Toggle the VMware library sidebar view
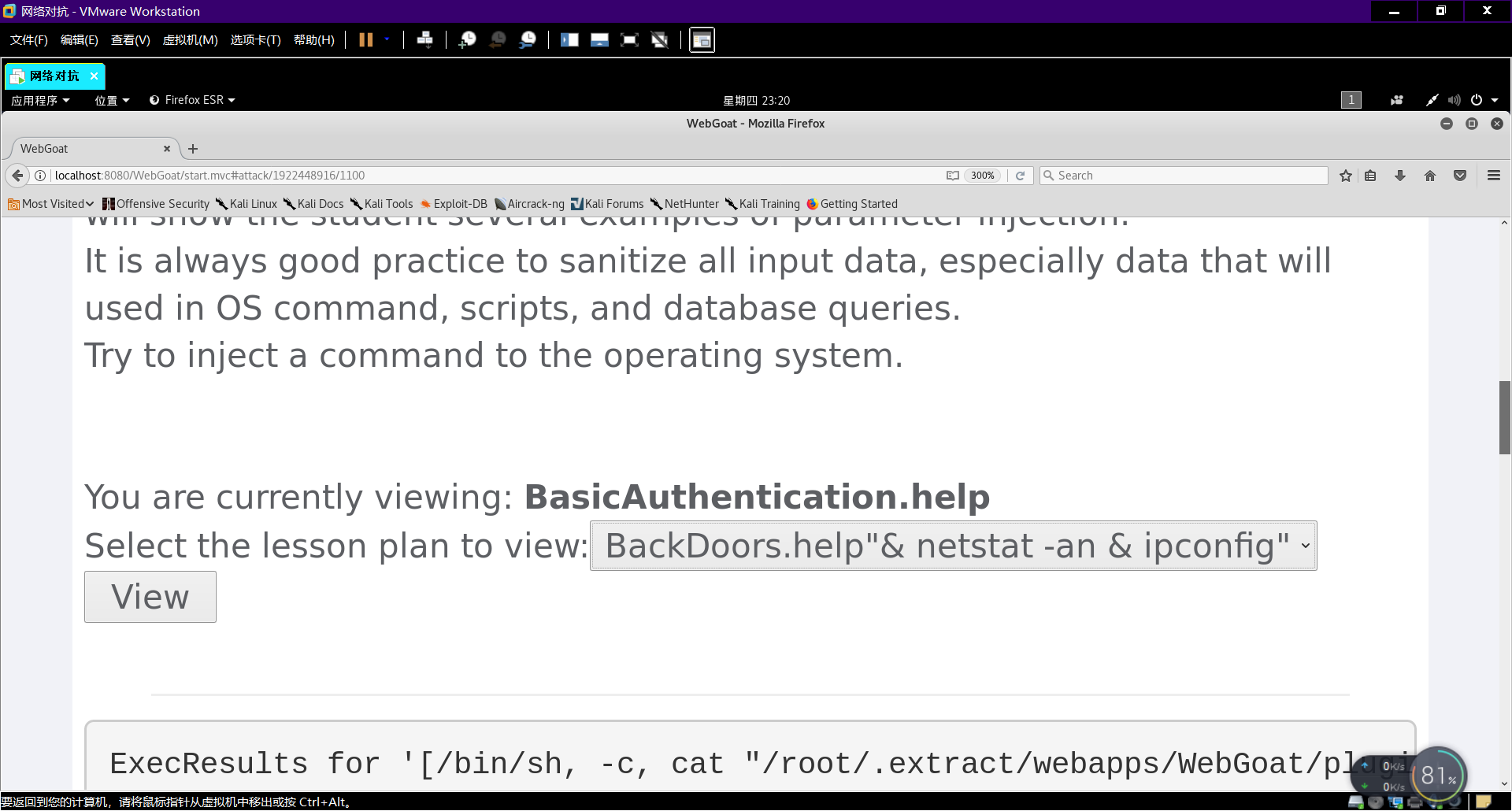This screenshot has width=1512, height=811. (569, 40)
